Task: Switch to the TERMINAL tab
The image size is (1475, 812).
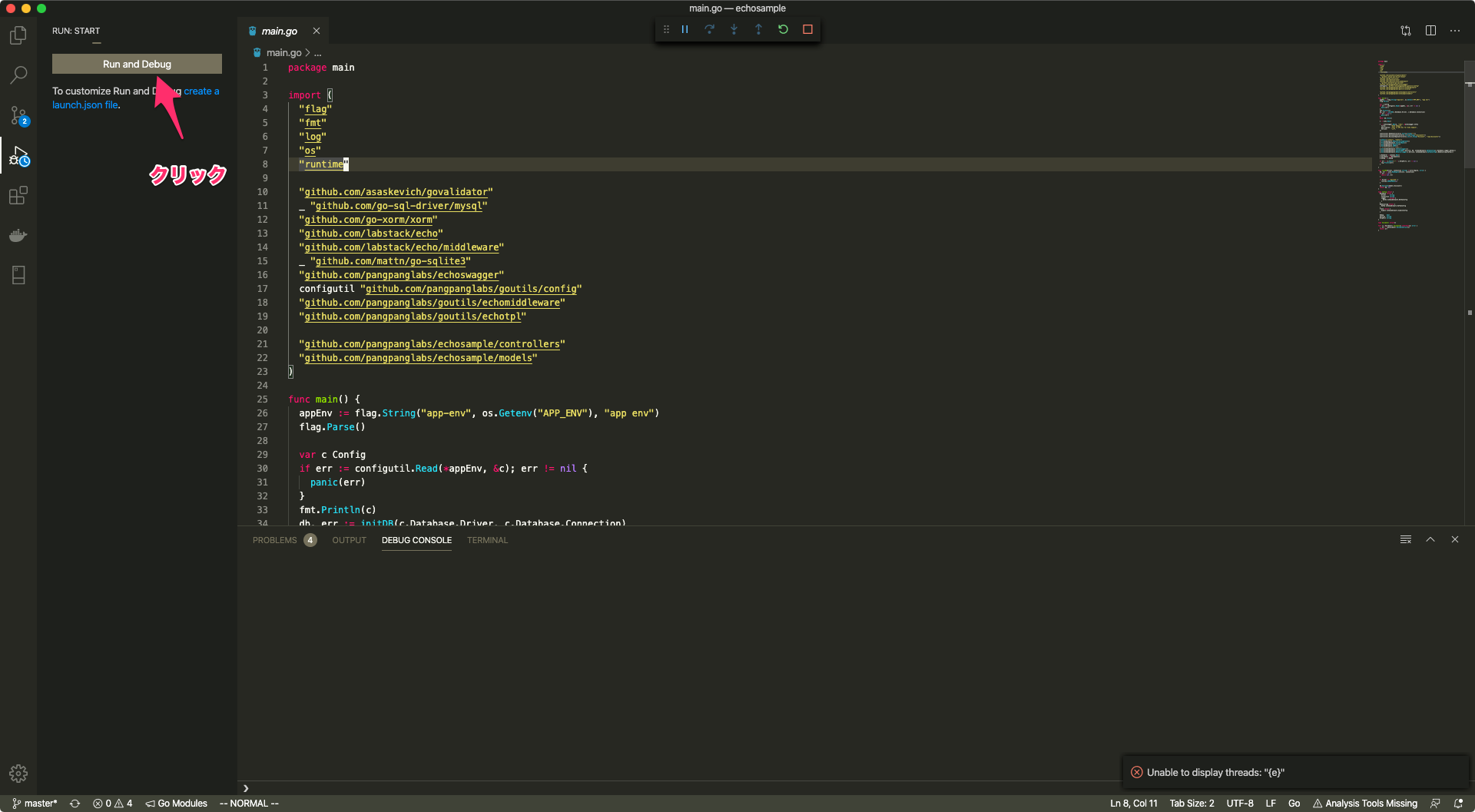Action: pos(487,540)
